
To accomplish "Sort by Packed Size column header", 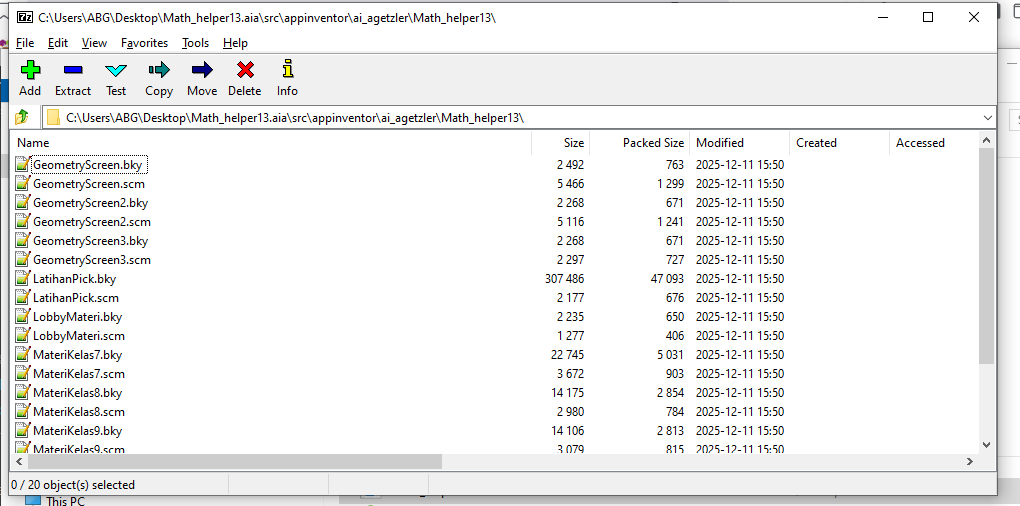I will coord(652,143).
